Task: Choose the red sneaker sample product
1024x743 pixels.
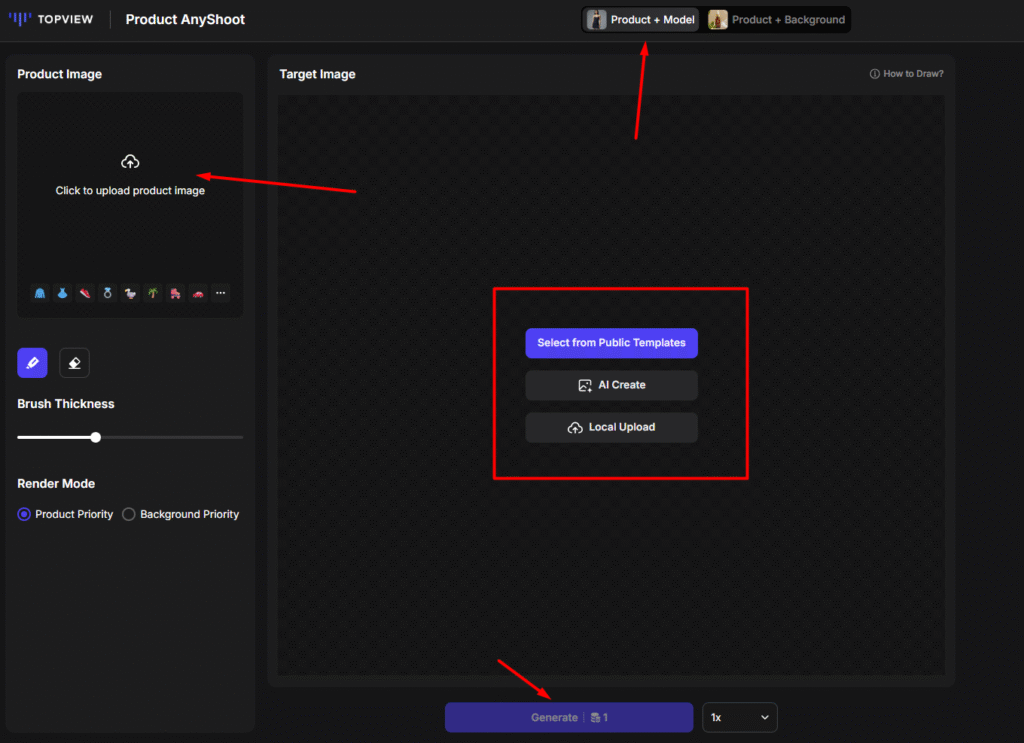Action: (x=85, y=294)
